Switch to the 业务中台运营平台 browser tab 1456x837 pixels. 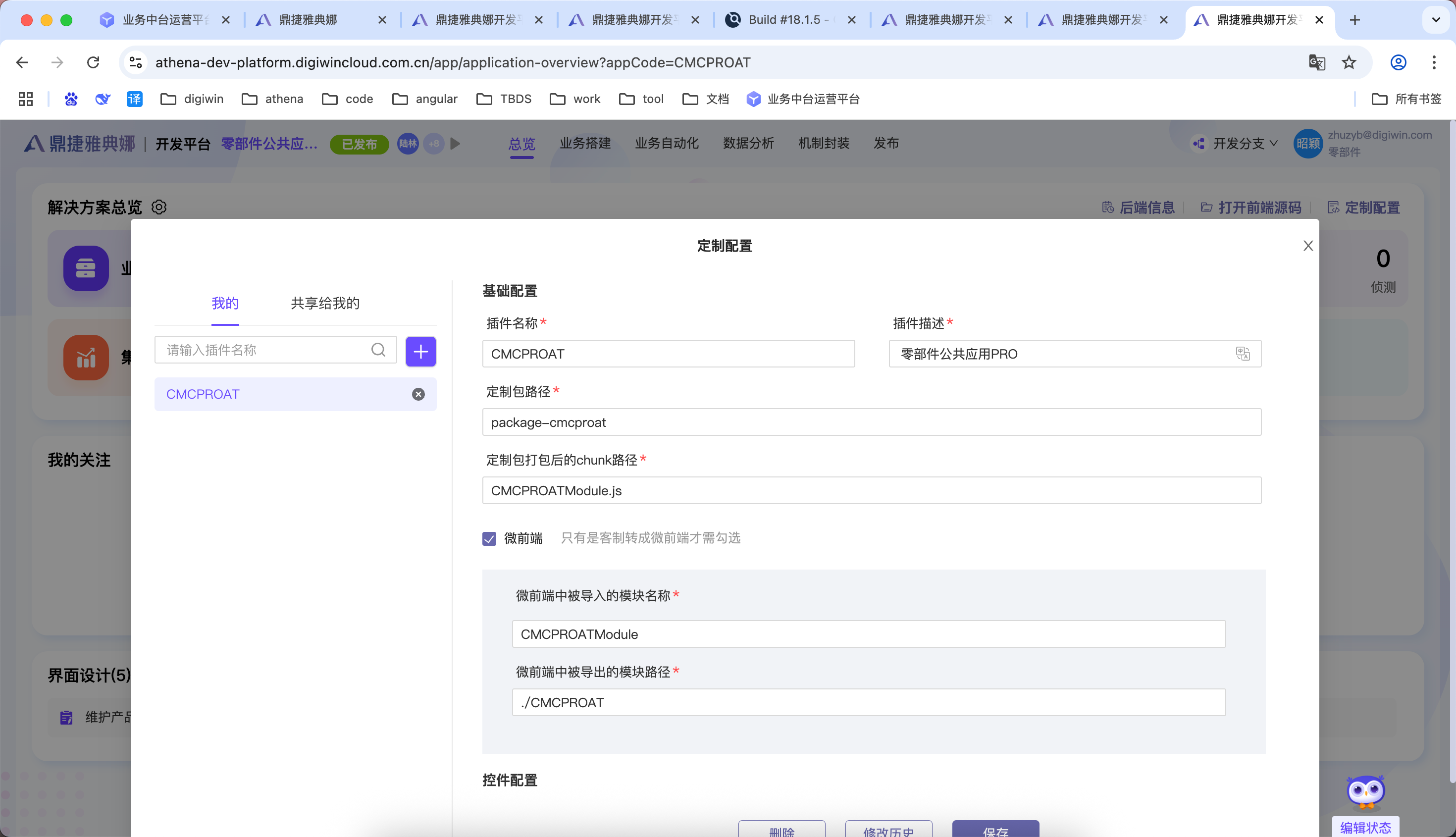[165, 20]
